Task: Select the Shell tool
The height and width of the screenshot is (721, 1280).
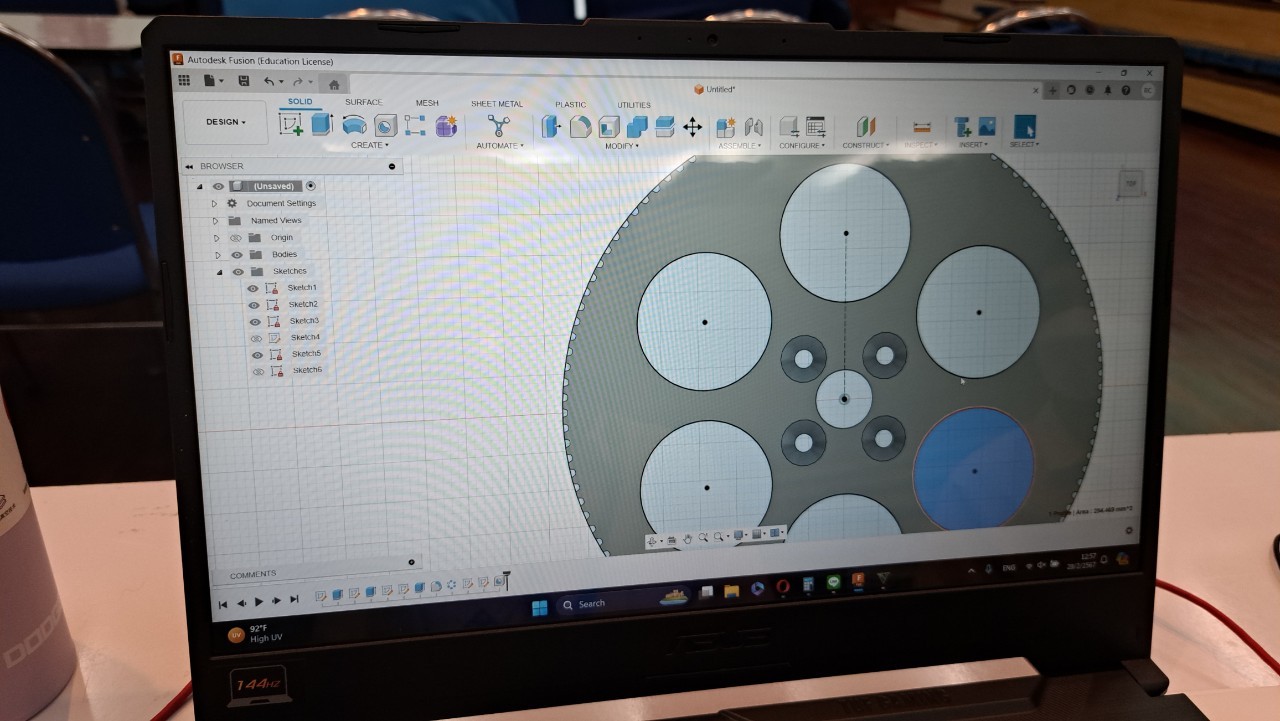Action: (609, 127)
